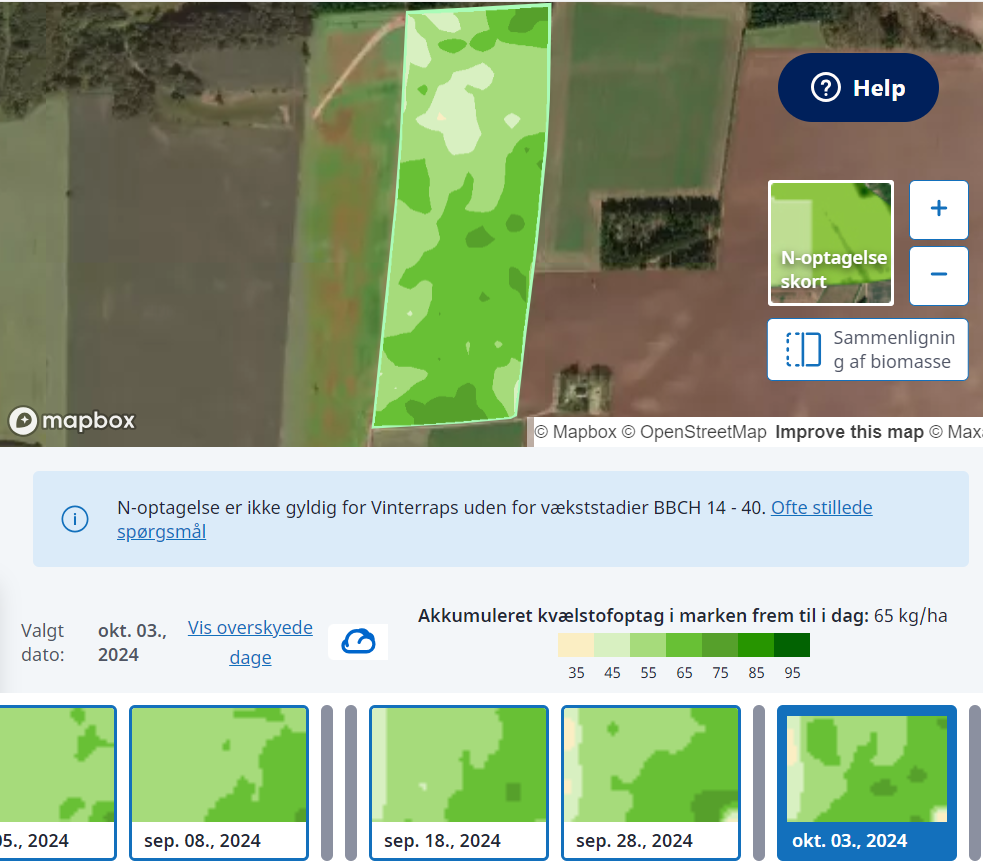The width and height of the screenshot is (983, 862).
Task: Select the sep. 08., 2024 image thumbnail
Action: (219, 782)
